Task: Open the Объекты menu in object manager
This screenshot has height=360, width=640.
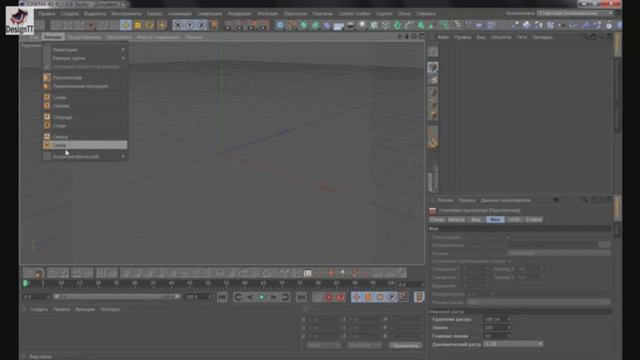Action: [x=501, y=37]
